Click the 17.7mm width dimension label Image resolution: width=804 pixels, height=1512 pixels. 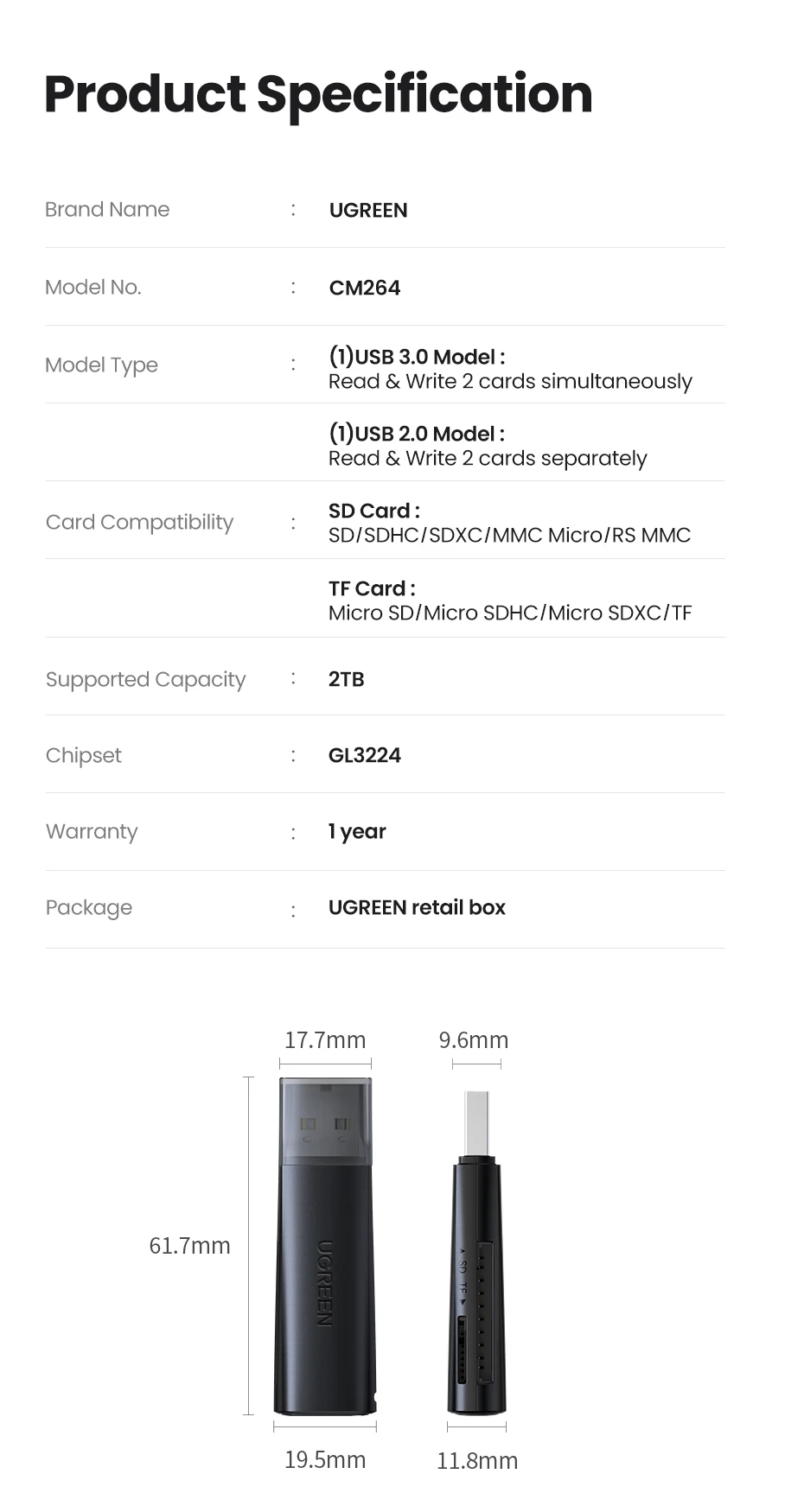tap(325, 1040)
